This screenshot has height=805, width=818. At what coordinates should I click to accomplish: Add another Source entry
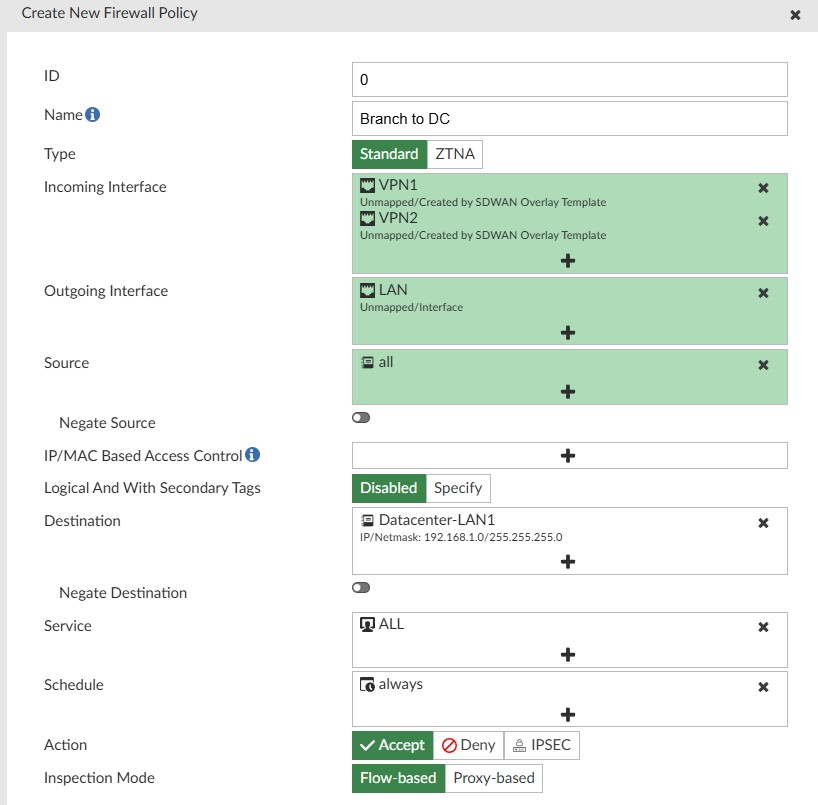tap(567, 390)
